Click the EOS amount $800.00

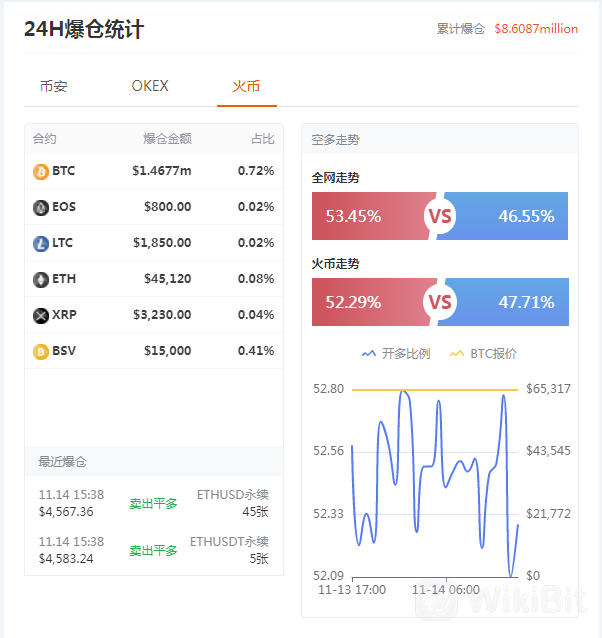click(x=168, y=207)
